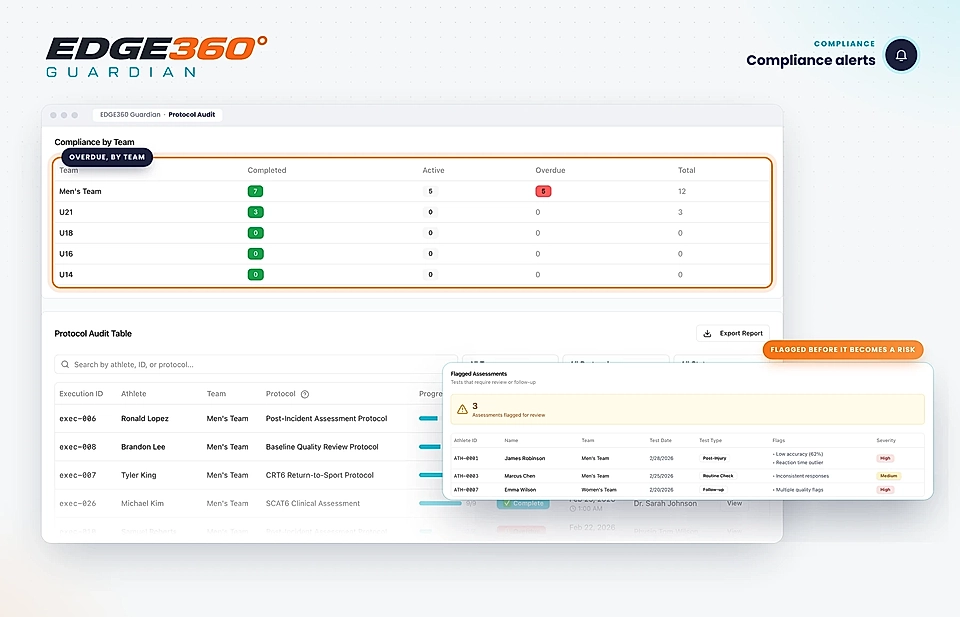Screen dimensions: 960x617
Task: Focus the athlete, ID, or protocol search field
Action: (256, 364)
